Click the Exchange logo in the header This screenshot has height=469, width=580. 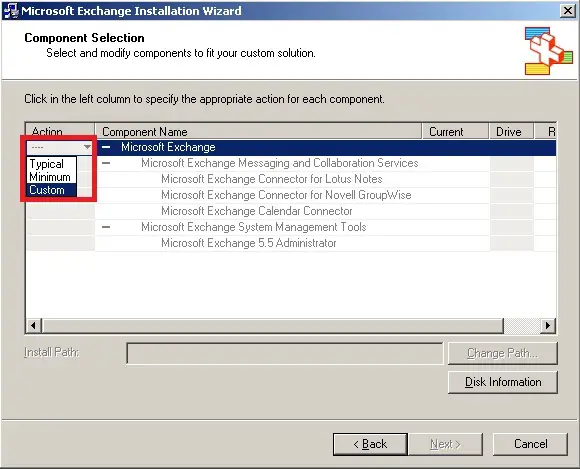[549, 51]
